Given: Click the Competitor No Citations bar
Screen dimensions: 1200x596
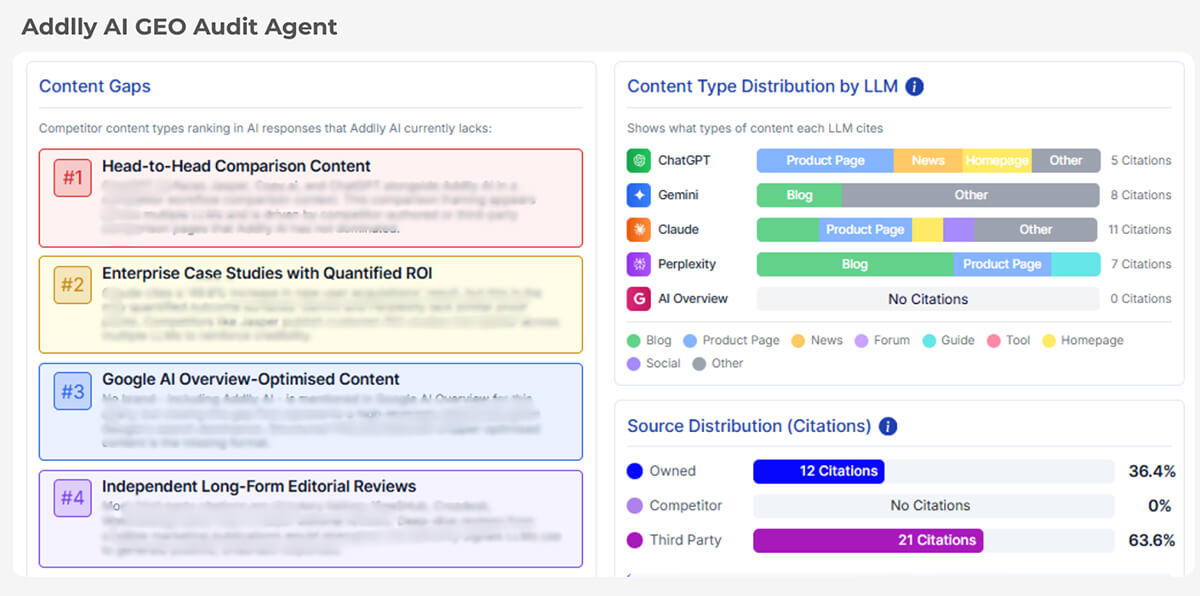Looking at the screenshot, I should 933,506.
